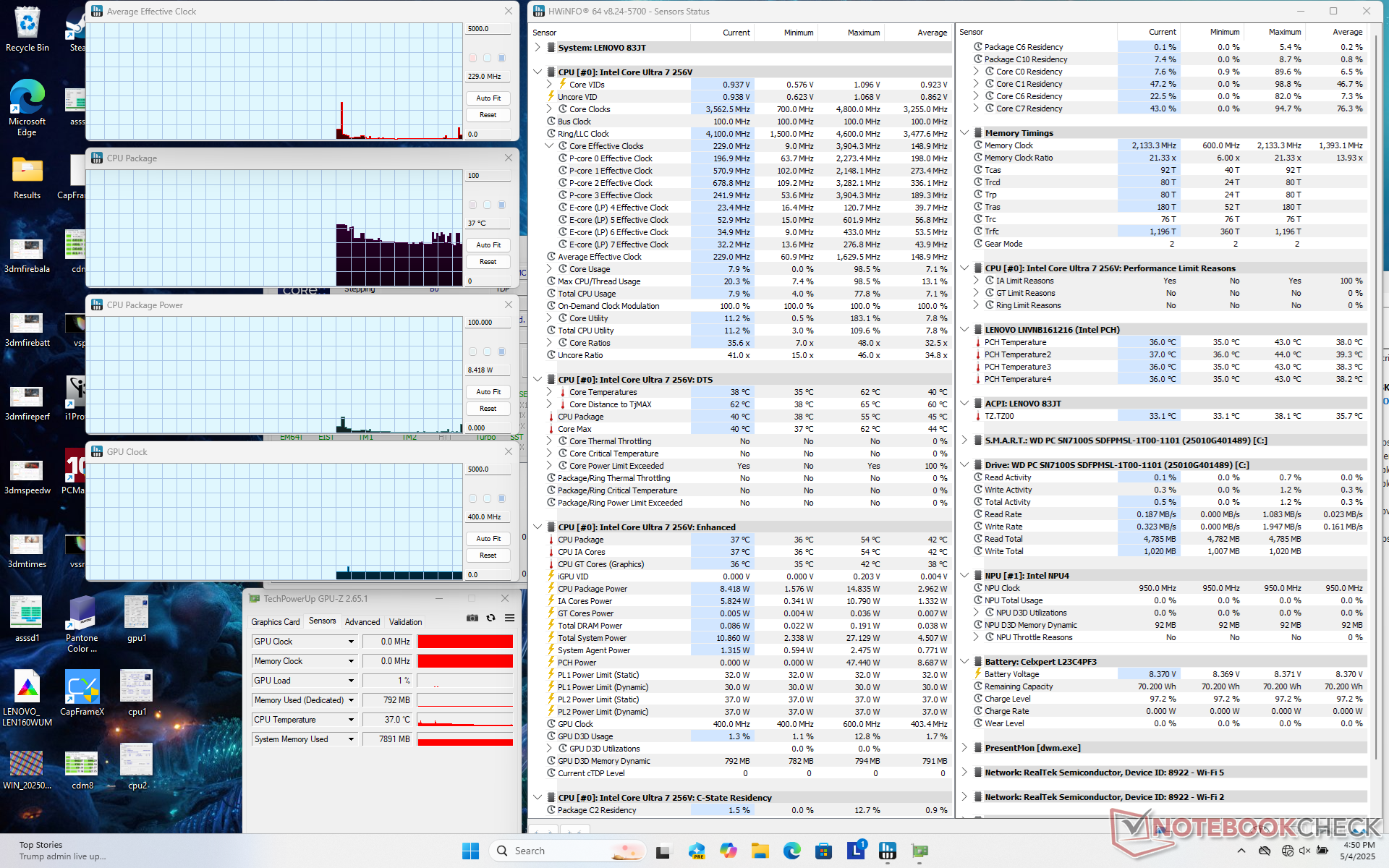The height and width of the screenshot is (868, 1389).
Task: Open File Explorer from the taskbar
Action: point(760,851)
